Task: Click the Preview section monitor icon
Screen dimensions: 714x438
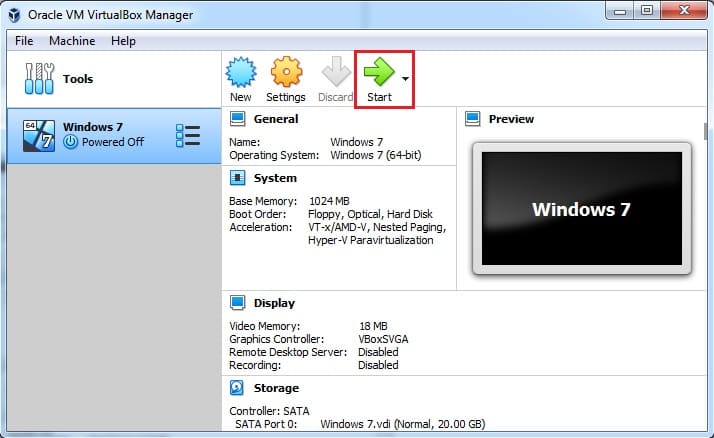Action: tap(473, 119)
